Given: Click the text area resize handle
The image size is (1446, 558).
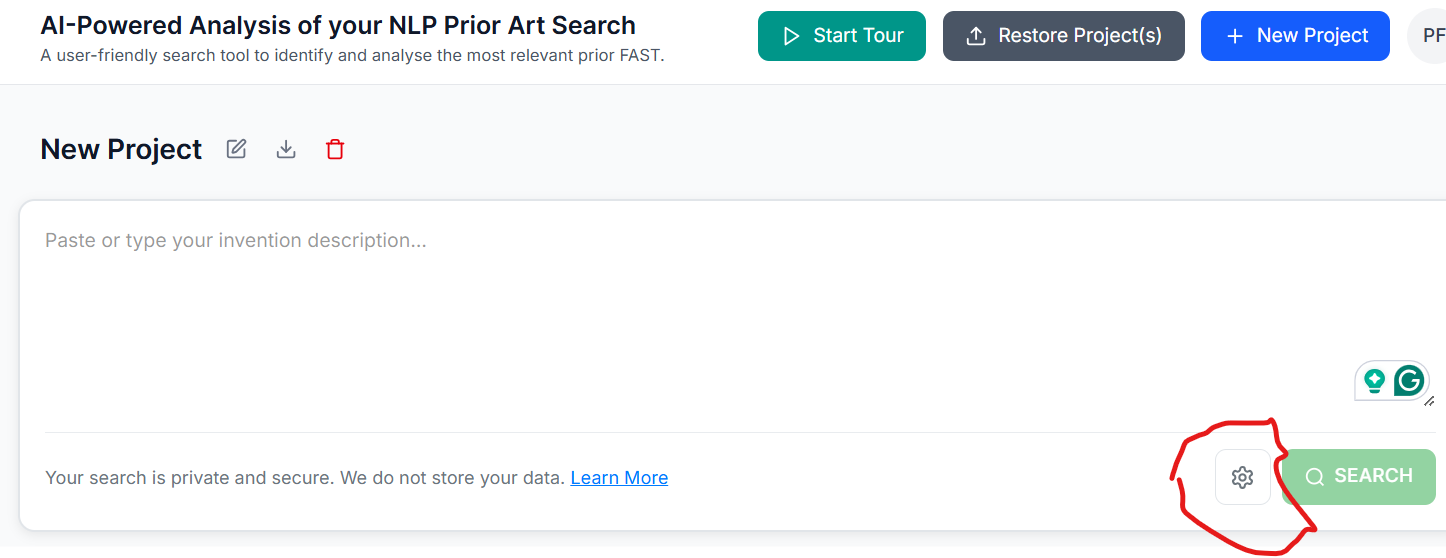Looking at the screenshot, I should 1429,401.
